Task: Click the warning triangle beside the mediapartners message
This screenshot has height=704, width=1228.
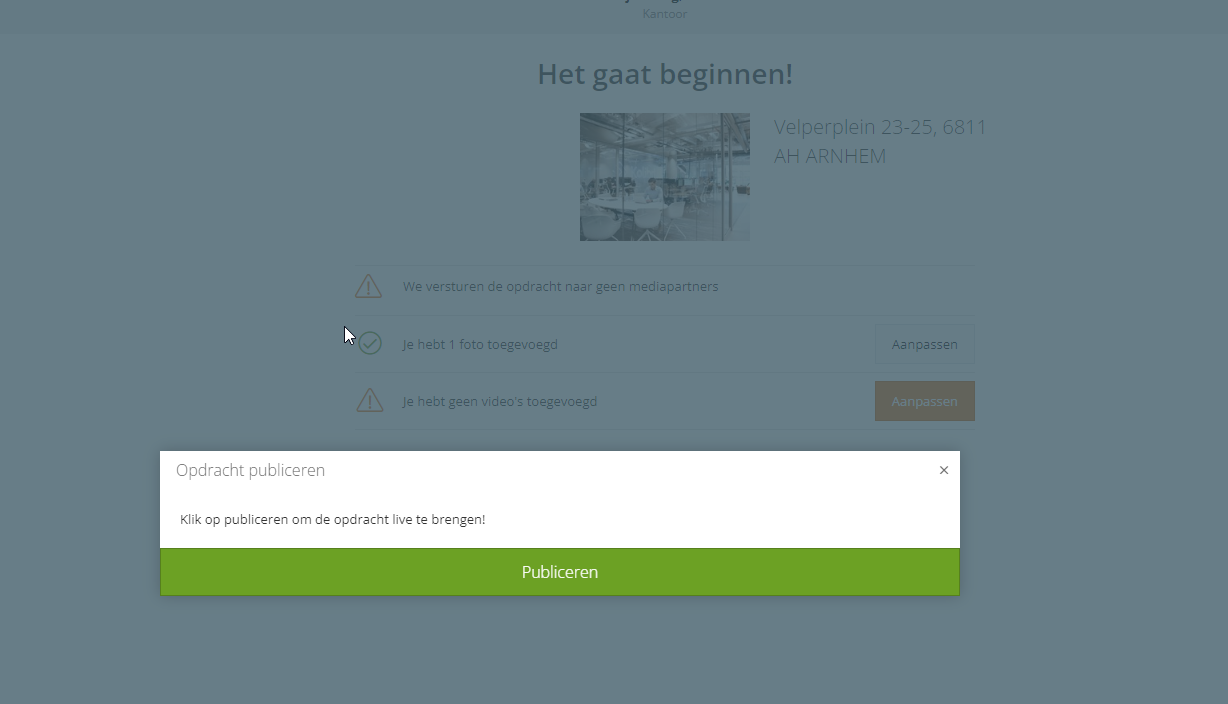Action: (368, 287)
